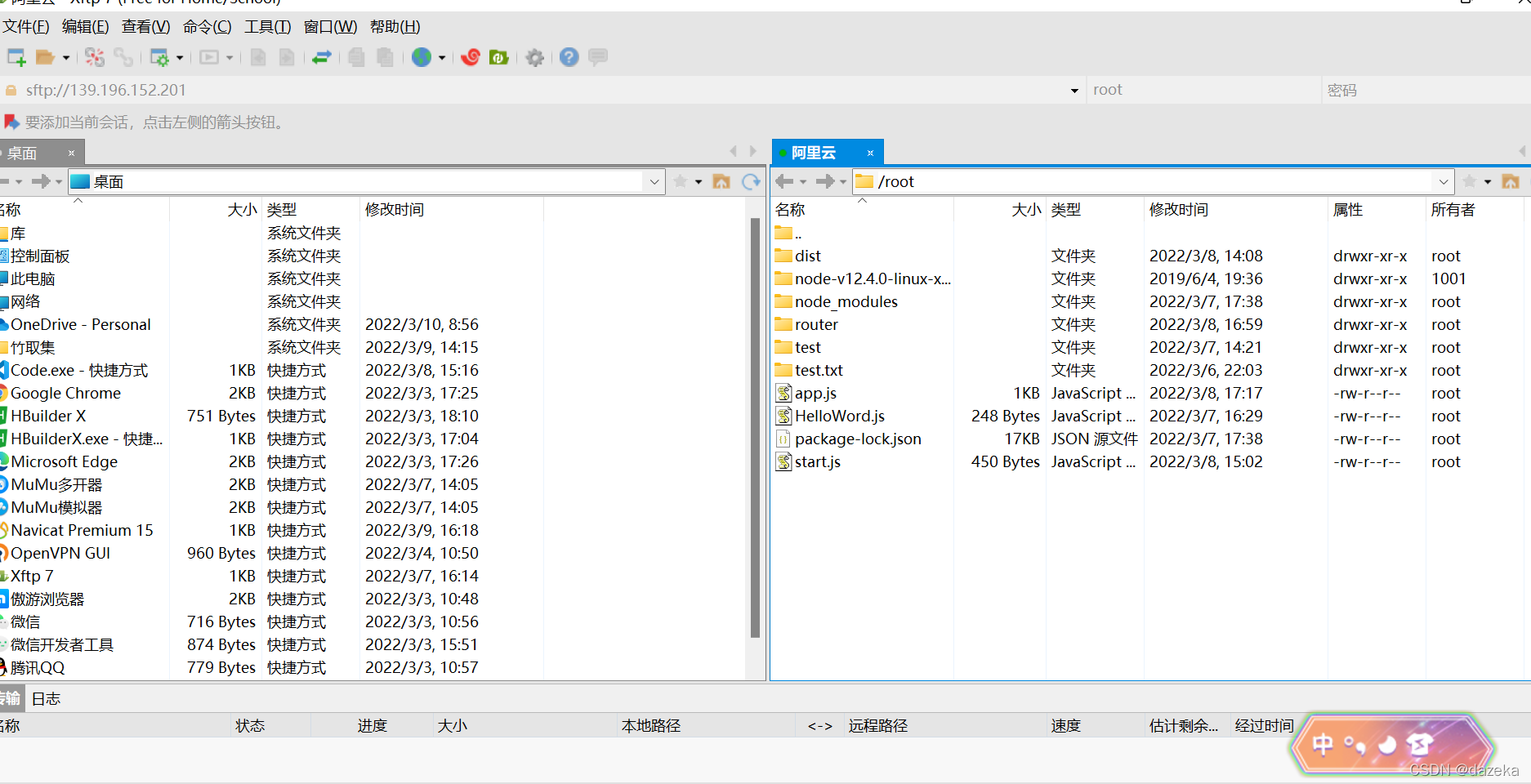Click the remote pane favorites star
Screen dimensions: 1531x784
1470,181
